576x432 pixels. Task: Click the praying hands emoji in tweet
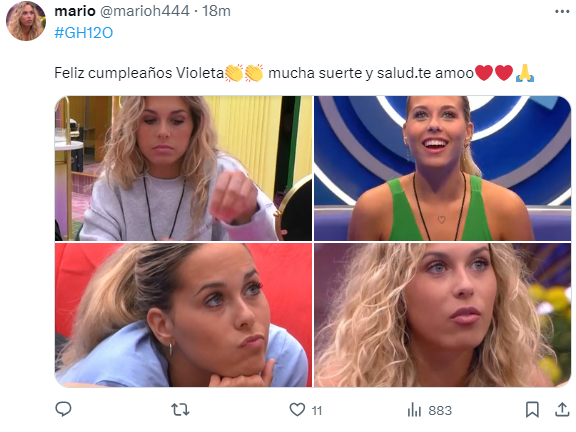tap(525, 73)
